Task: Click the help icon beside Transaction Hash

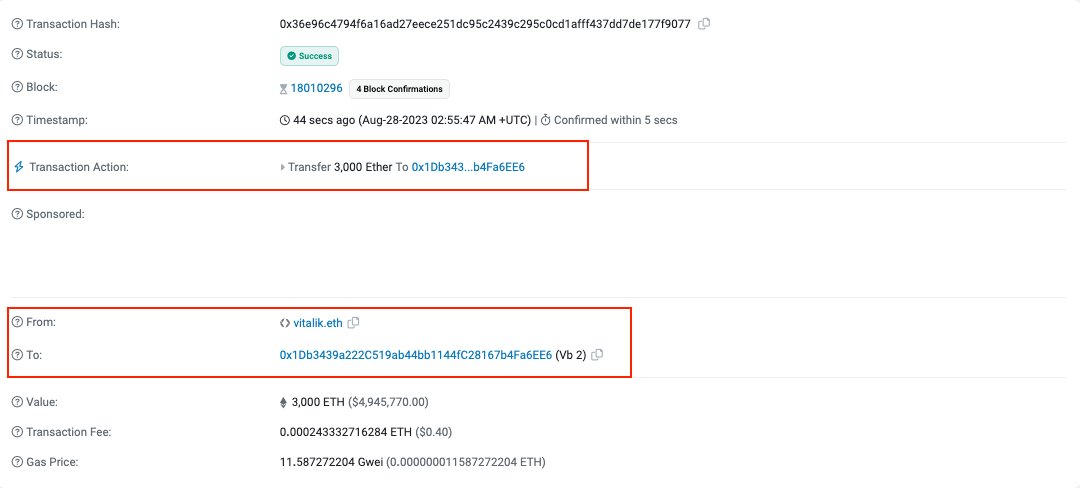Action: tap(16, 23)
